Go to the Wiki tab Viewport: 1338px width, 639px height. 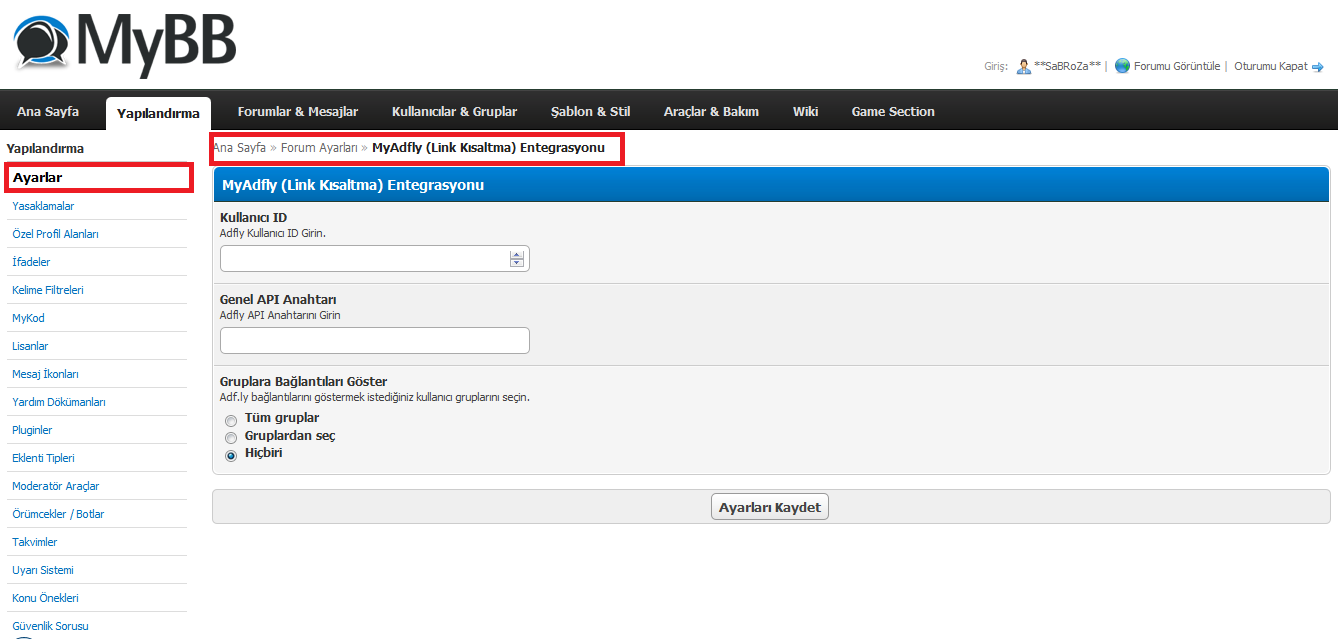coord(806,111)
